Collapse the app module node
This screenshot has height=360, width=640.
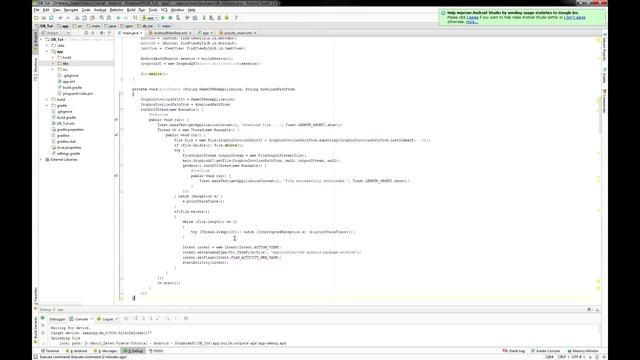pos(47,52)
